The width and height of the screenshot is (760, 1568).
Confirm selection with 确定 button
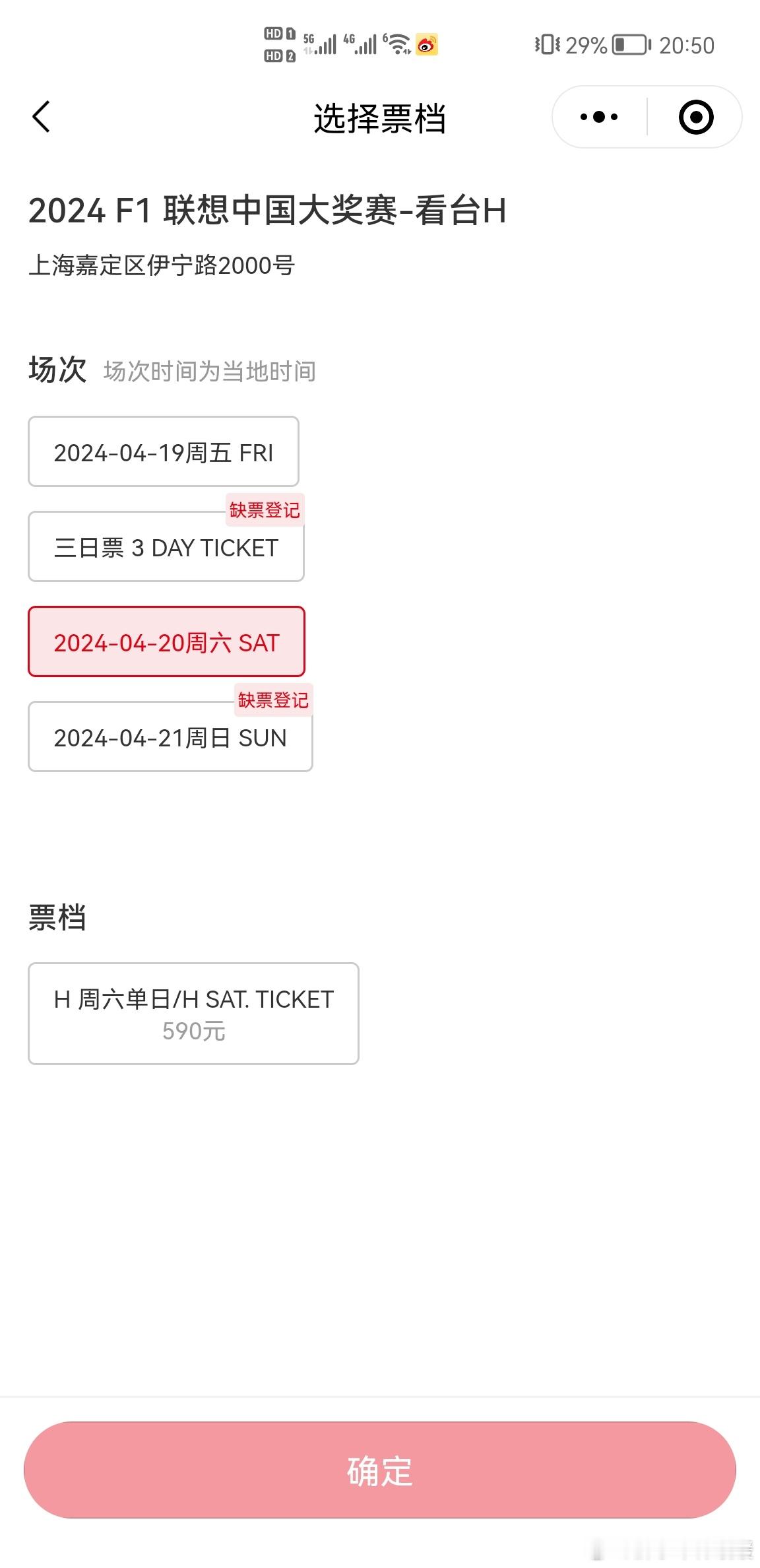click(x=380, y=1470)
